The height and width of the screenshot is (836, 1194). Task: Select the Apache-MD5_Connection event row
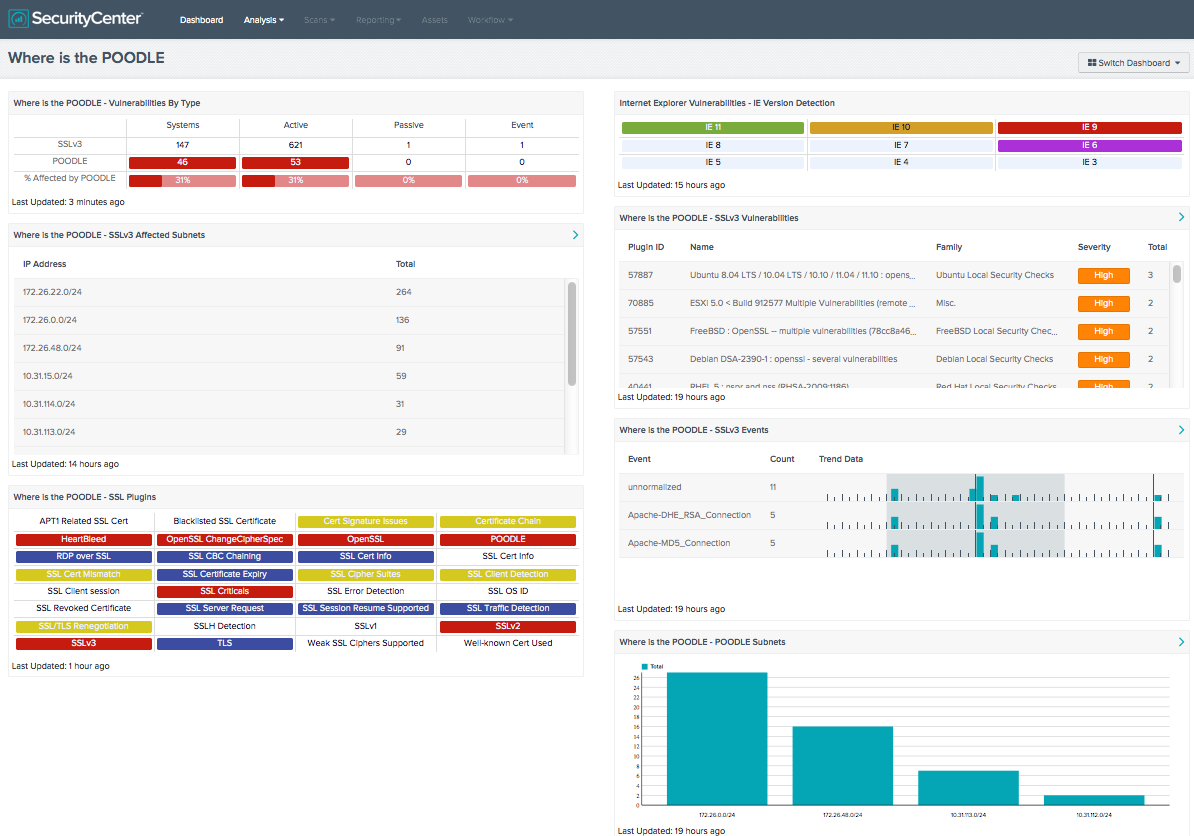pyautogui.click(x=901, y=544)
